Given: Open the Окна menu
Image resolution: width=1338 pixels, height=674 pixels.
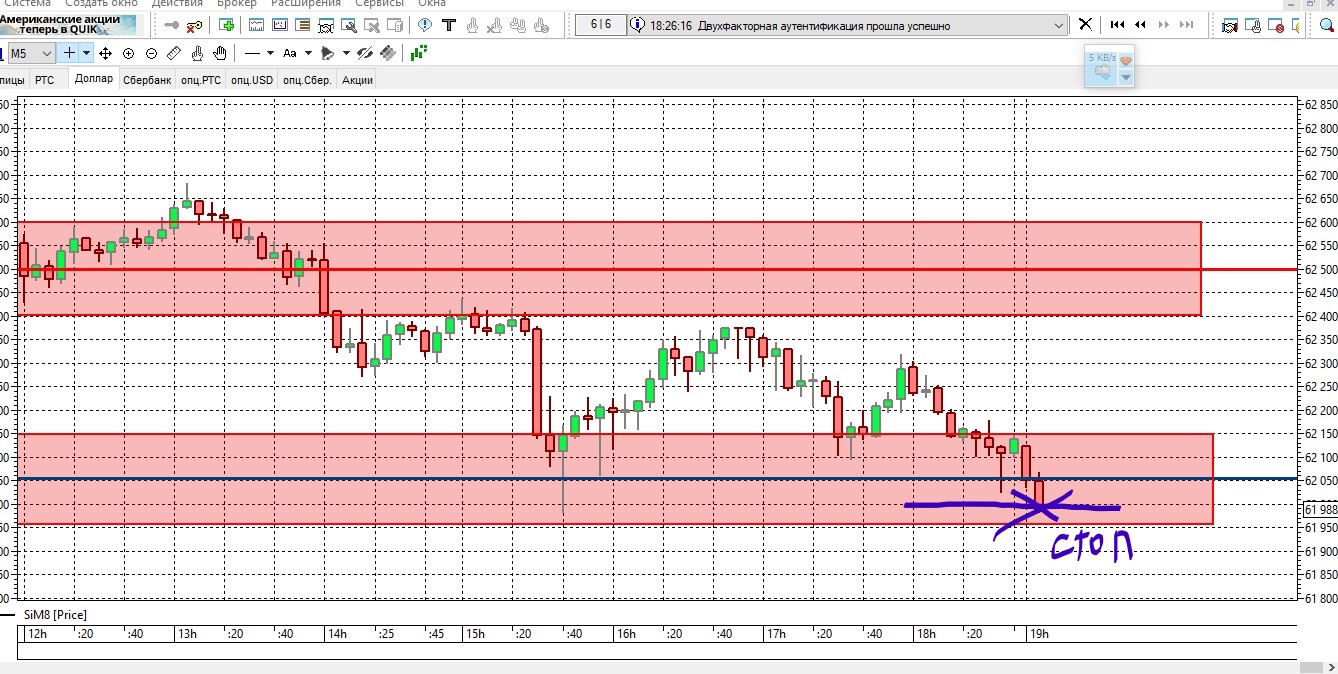Looking at the screenshot, I should point(432,4).
